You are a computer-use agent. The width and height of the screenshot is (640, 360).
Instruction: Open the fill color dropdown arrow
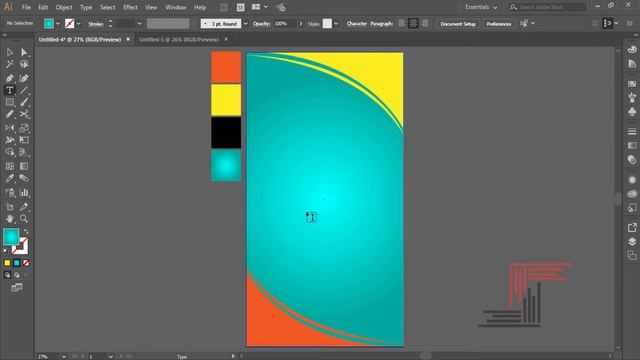(58, 24)
